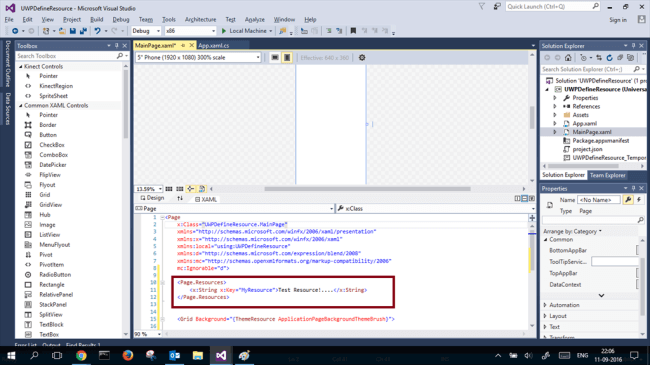Click the Solution Explorer Home icon

click(x=568, y=58)
